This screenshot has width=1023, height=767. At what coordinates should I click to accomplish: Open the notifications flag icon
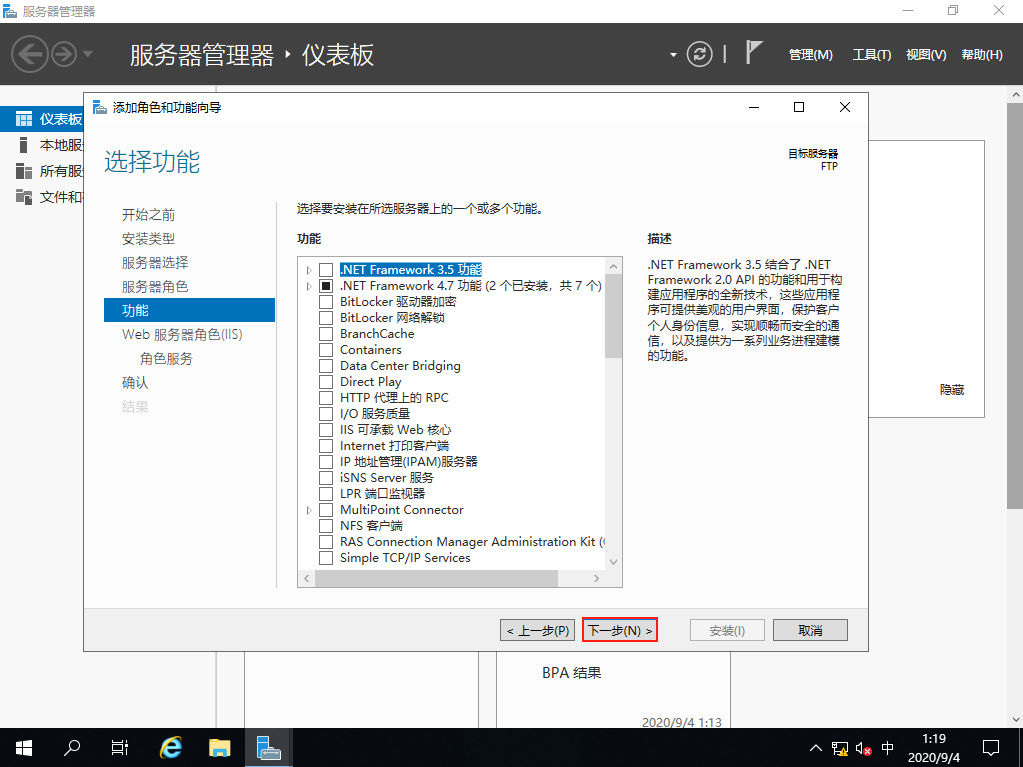click(754, 52)
